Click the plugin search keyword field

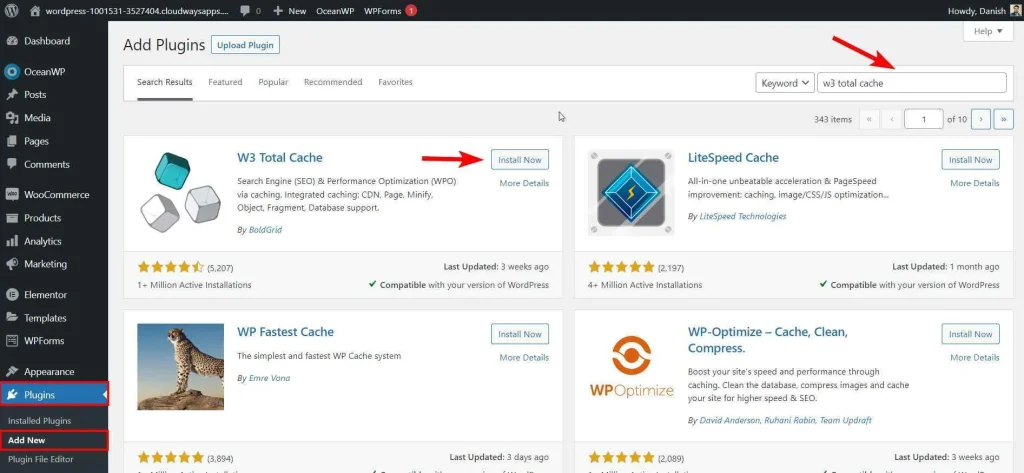point(912,83)
